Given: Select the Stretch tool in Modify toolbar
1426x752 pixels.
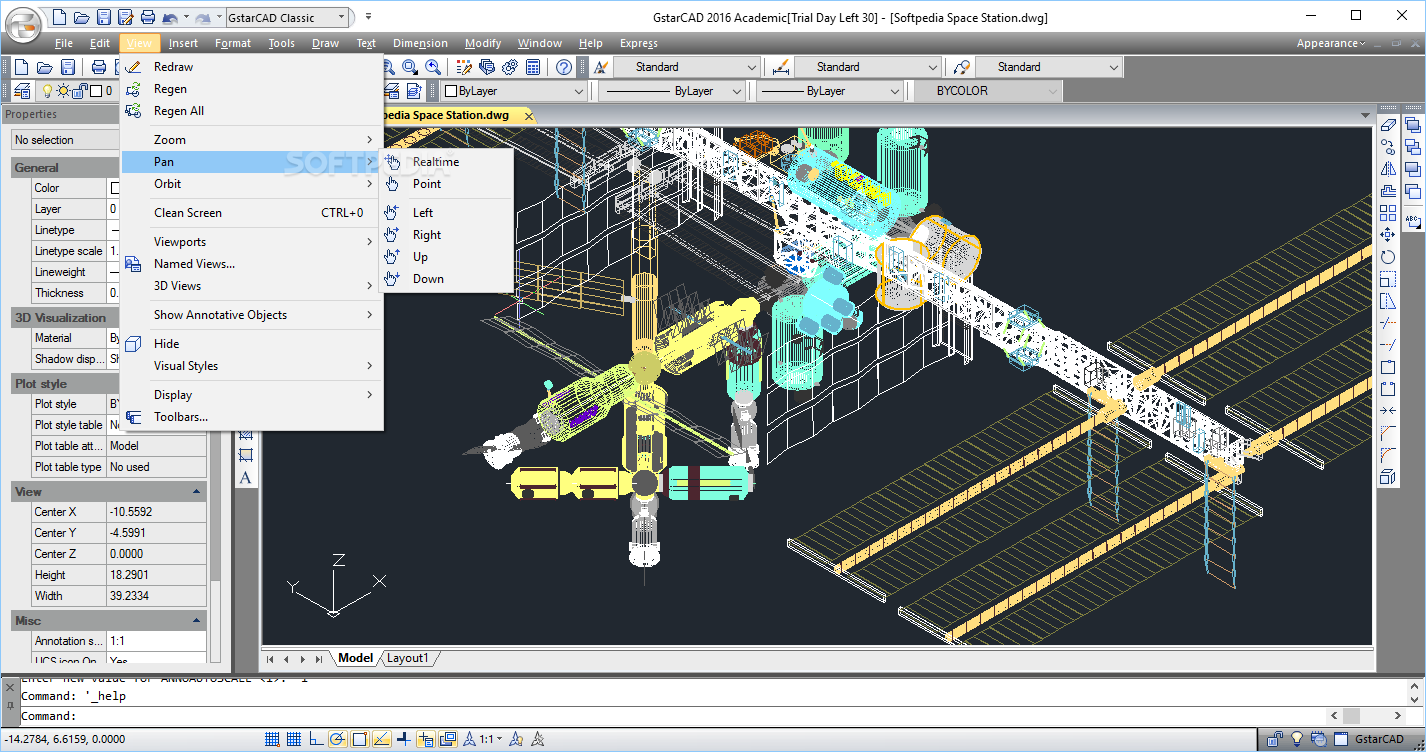Looking at the screenshot, I should (x=1387, y=301).
